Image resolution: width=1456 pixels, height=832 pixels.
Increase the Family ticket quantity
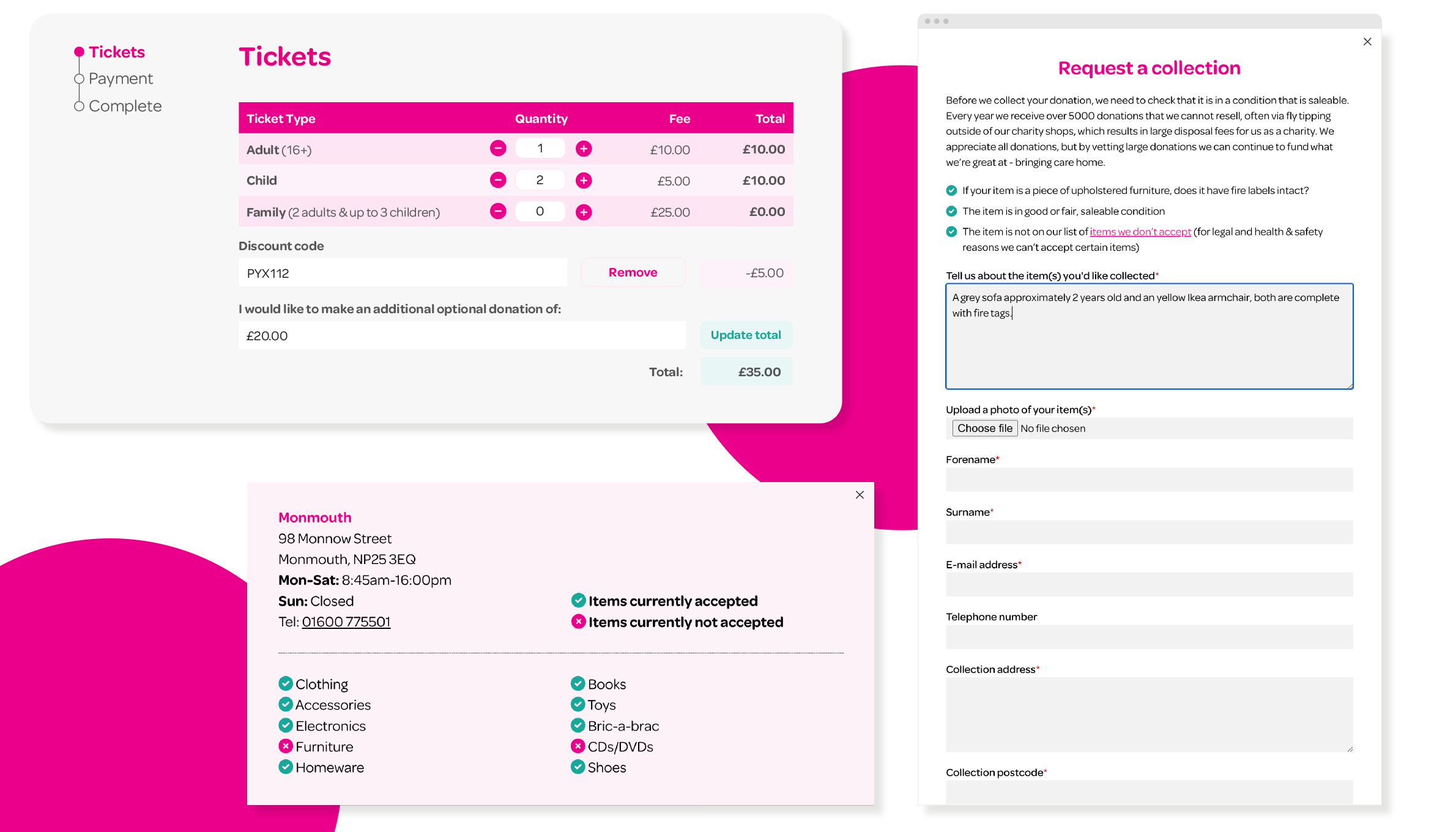coord(584,212)
